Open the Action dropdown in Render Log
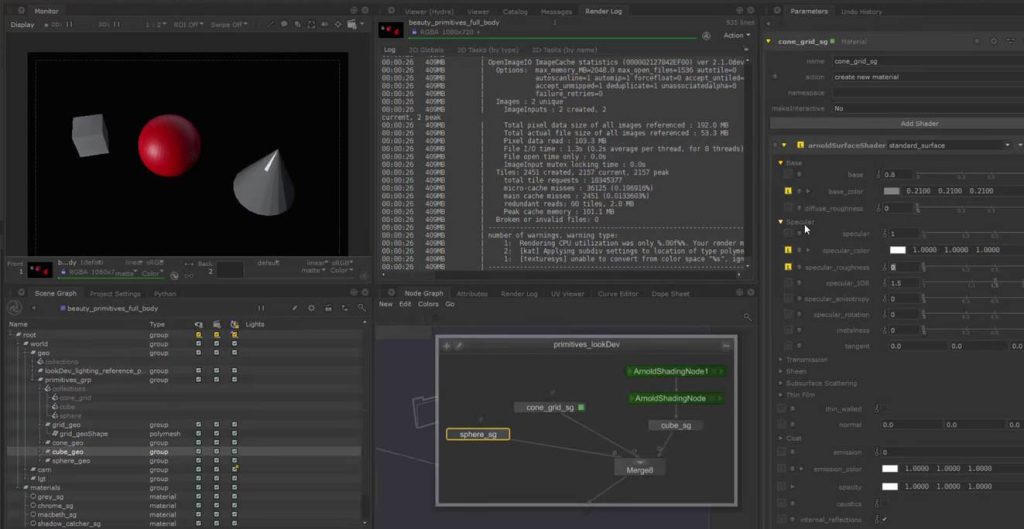This screenshot has height=529, width=1024. [735, 35]
